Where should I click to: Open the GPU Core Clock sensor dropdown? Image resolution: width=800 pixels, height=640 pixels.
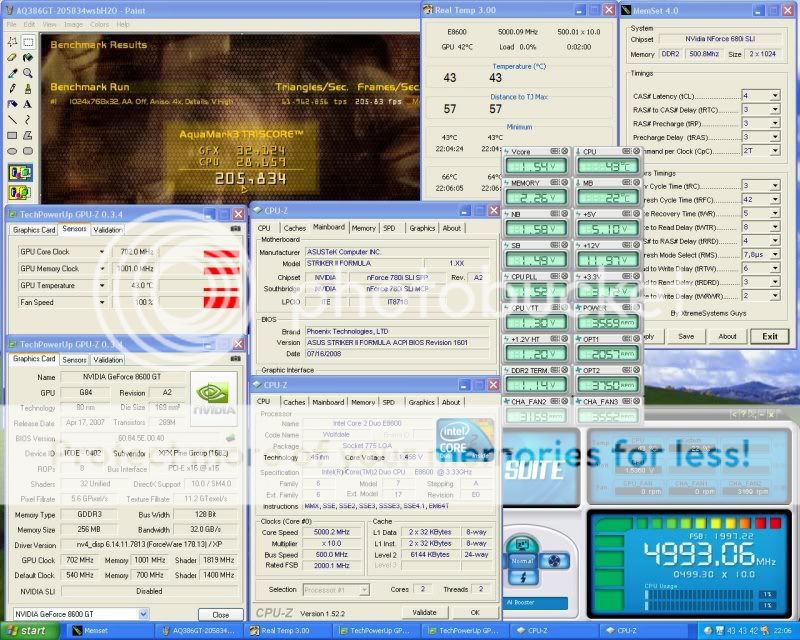(101, 252)
